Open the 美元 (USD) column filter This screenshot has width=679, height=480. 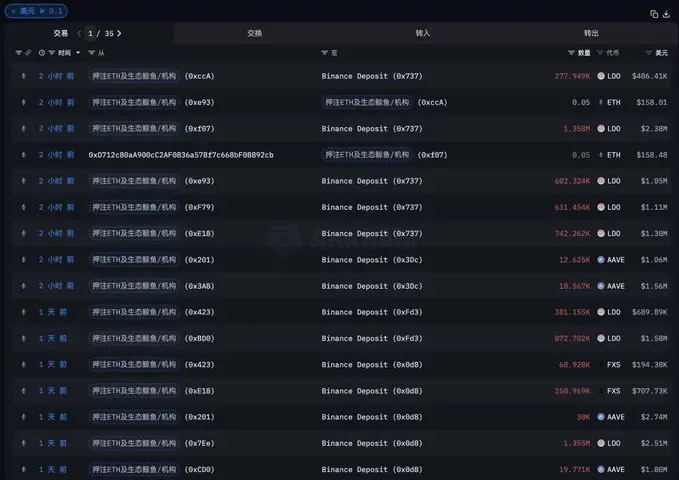point(647,52)
